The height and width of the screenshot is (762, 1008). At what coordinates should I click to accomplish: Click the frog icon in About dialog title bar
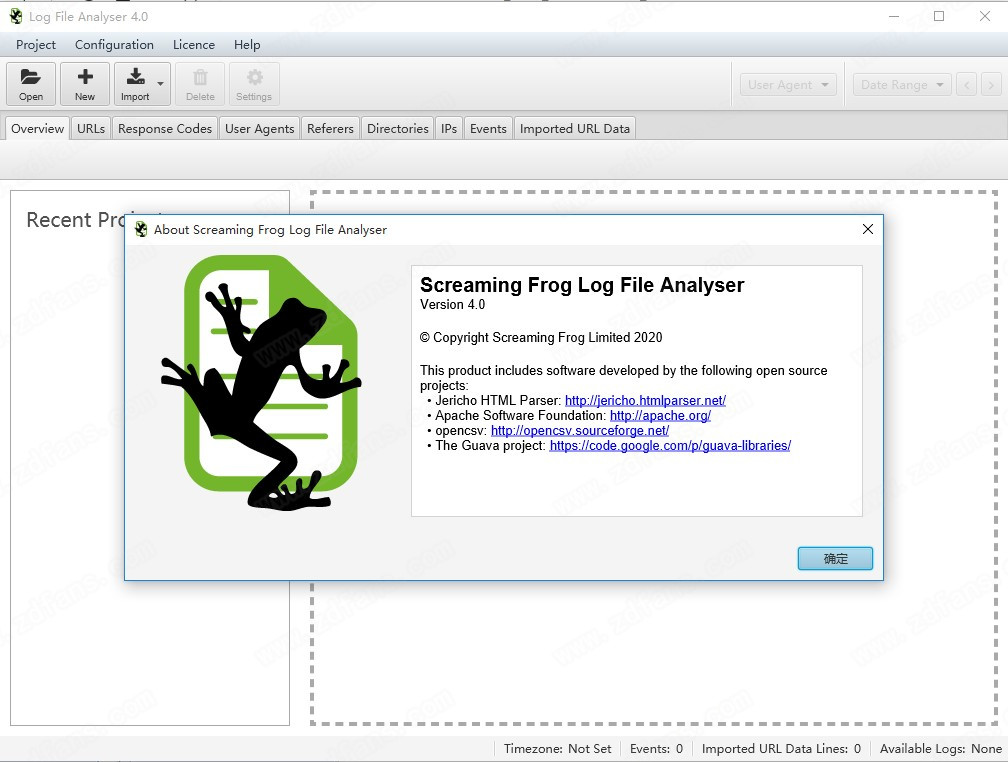(141, 230)
